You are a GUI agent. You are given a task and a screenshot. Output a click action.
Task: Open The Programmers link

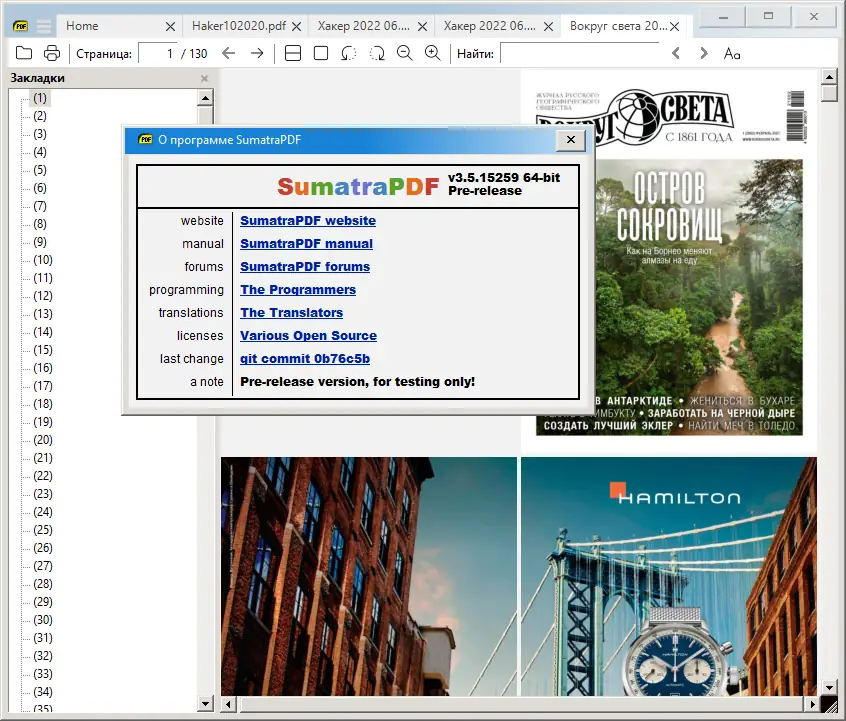298,290
